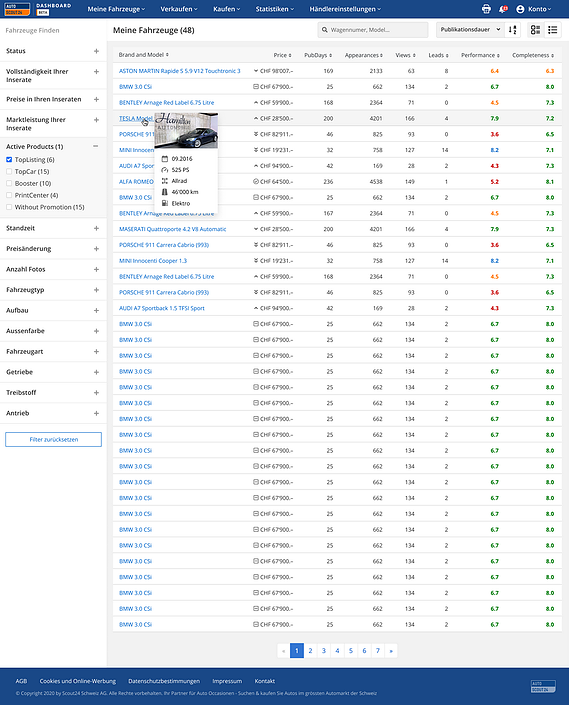The width and height of the screenshot is (569, 705).
Task: Expand the Status filter section
Action: 96,51
